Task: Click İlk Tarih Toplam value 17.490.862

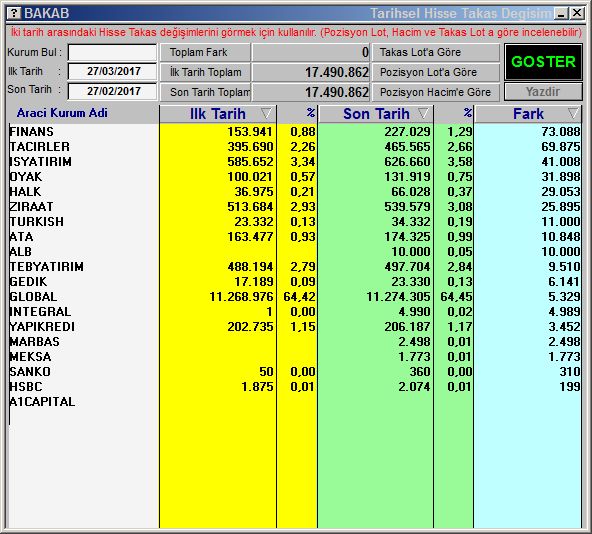Action: (337, 72)
